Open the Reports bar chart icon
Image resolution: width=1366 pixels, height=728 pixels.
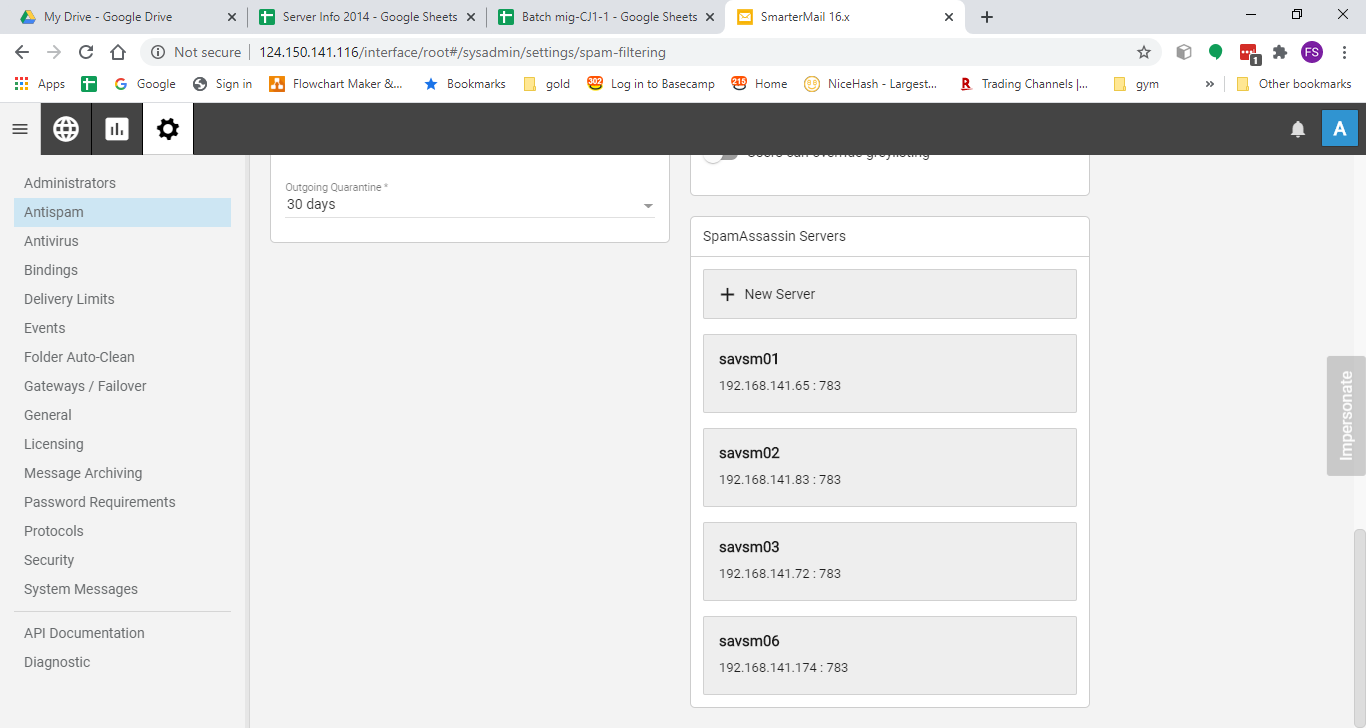pyautogui.click(x=117, y=129)
